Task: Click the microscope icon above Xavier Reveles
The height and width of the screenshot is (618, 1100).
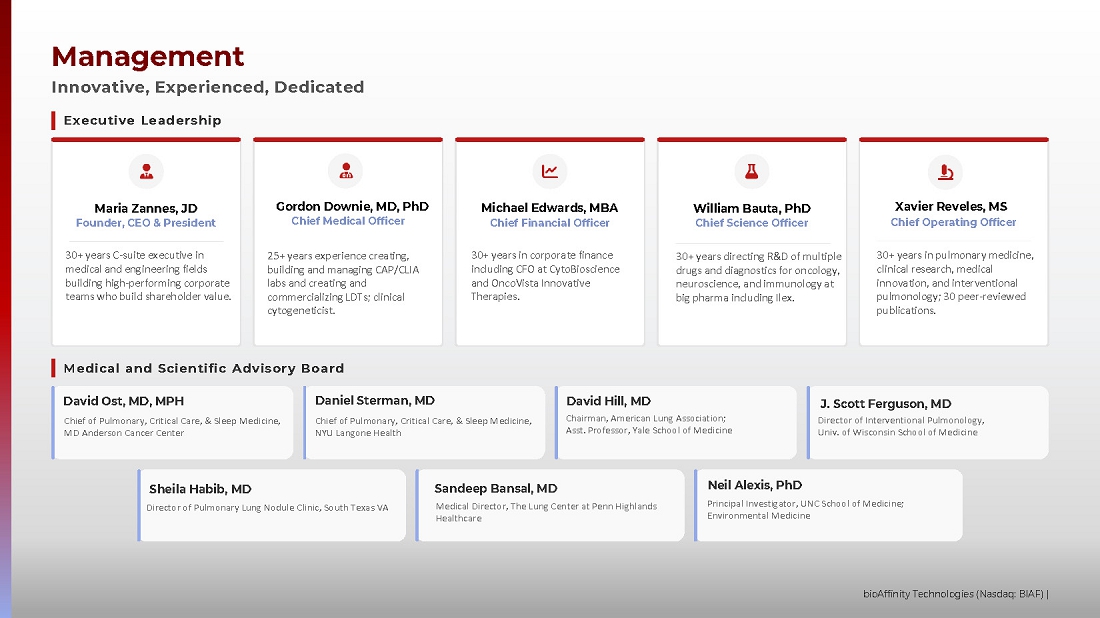Action: coord(945,172)
